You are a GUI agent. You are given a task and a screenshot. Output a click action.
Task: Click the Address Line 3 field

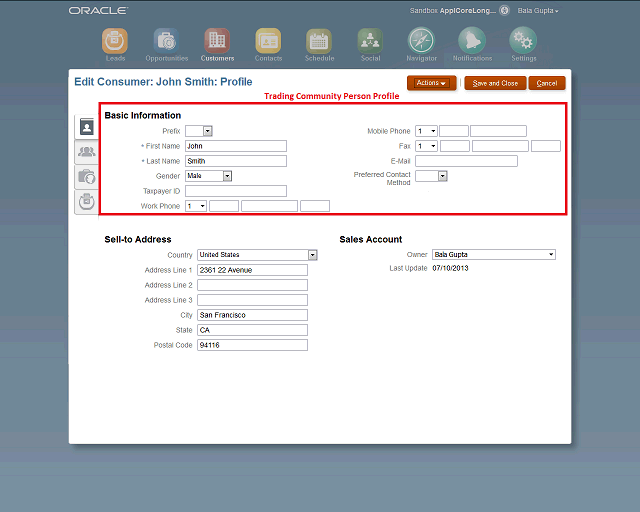[x=252, y=300]
